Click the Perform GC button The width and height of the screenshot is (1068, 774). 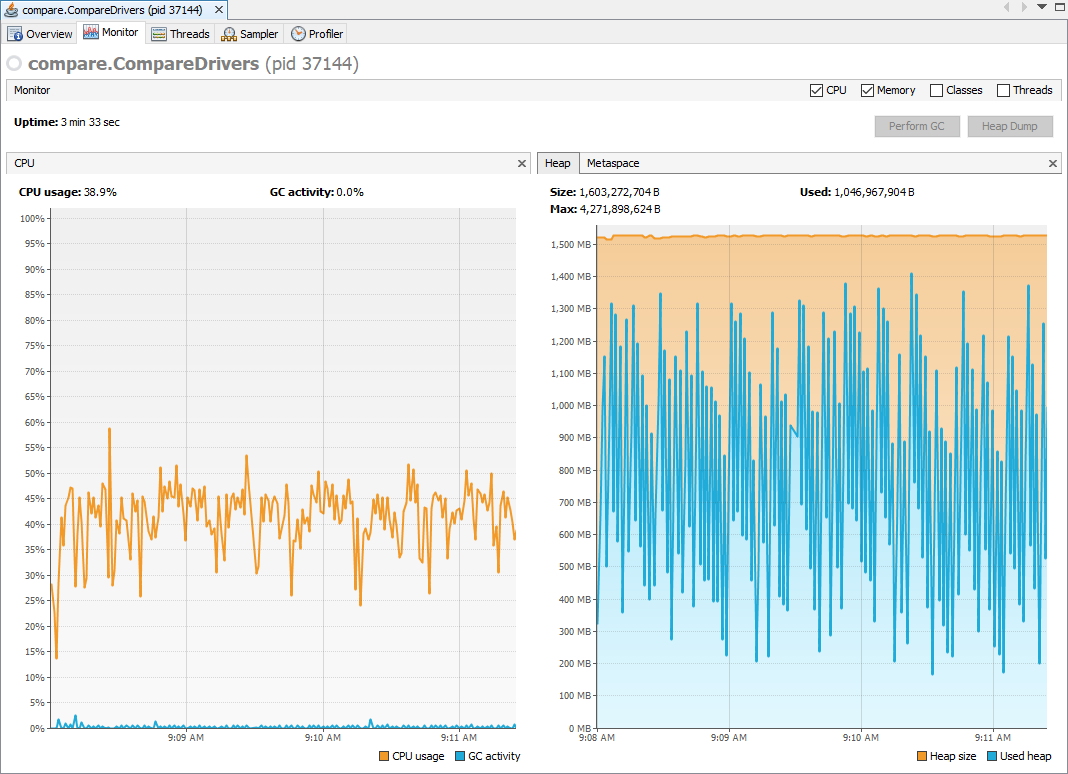click(916, 127)
